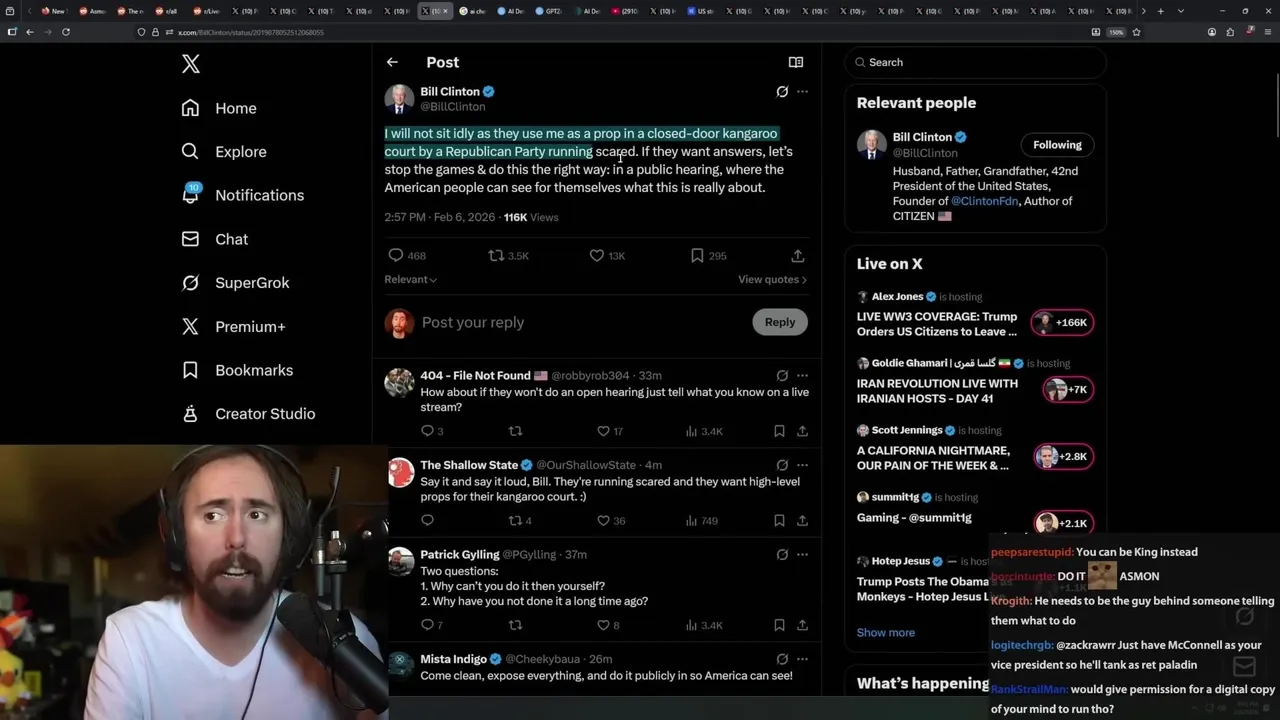Open Creator Studio in sidebar

pos(248,414)
